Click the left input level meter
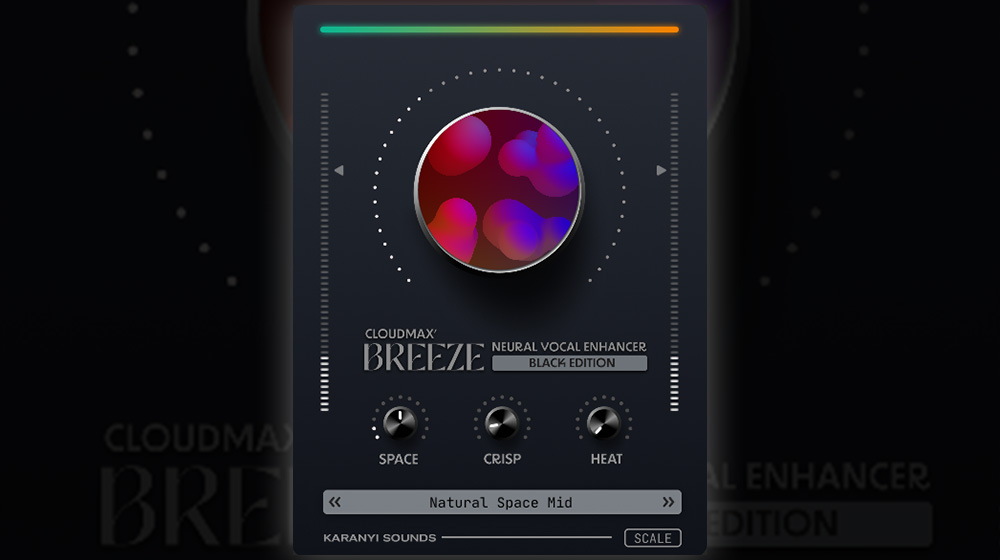 (x=325, y=252)
